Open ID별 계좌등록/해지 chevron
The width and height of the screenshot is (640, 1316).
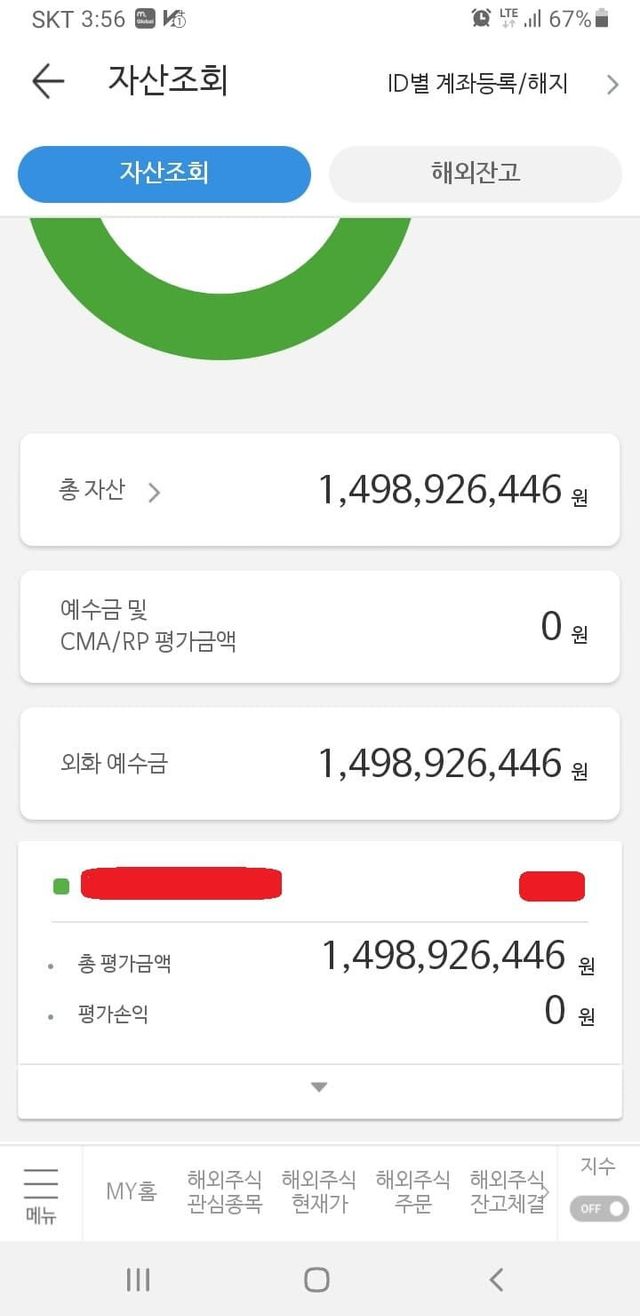tap(612, 84)
